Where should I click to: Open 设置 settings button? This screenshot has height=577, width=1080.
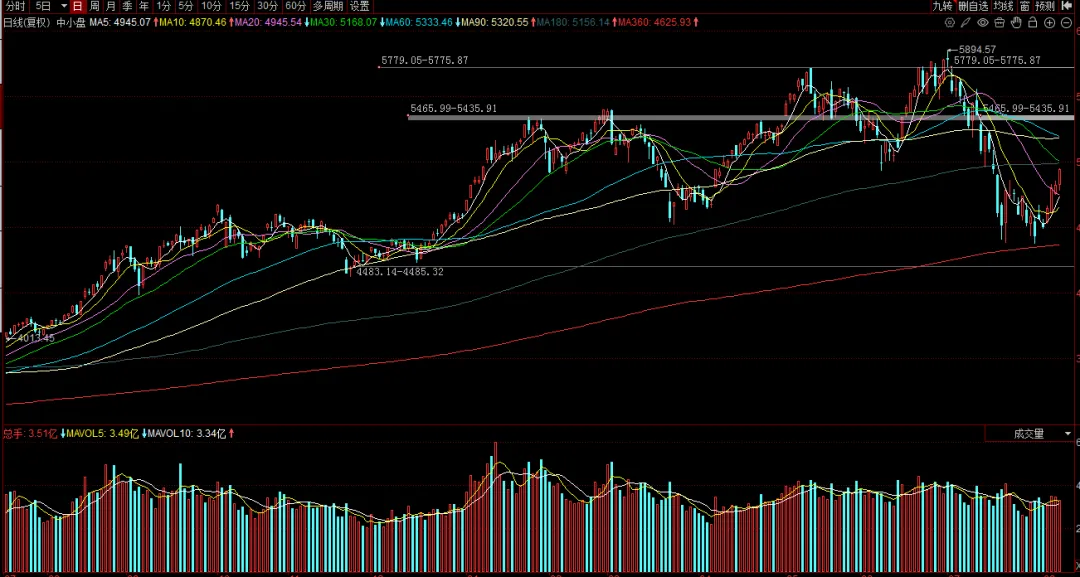[x=359, y=6]
